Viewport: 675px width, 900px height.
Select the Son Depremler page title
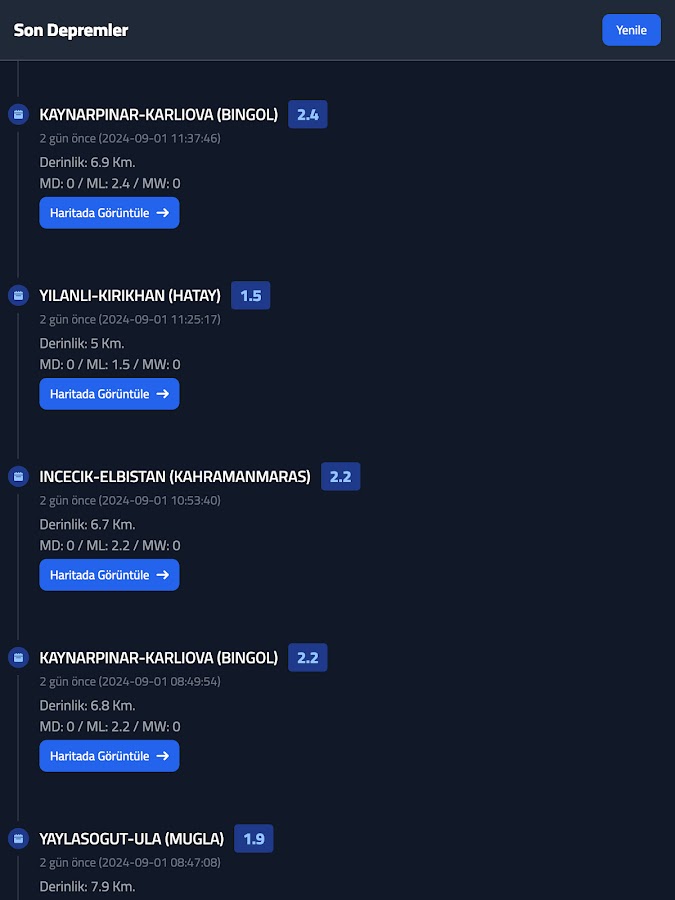71,30
